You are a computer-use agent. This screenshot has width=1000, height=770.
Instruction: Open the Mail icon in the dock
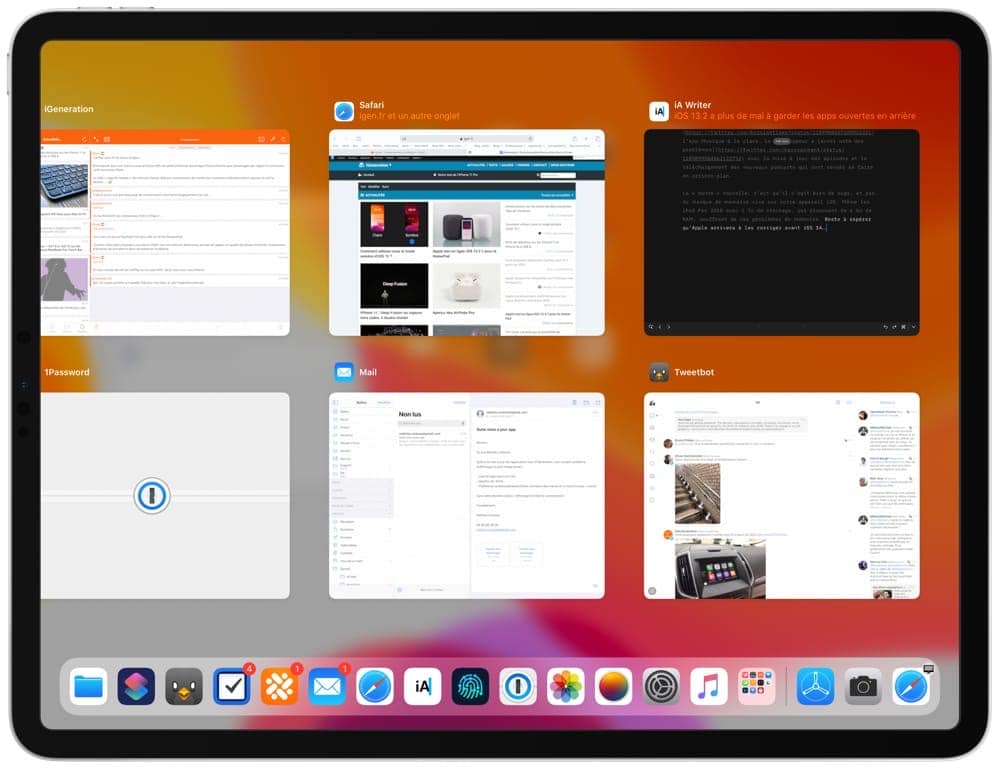coord(327,686)
